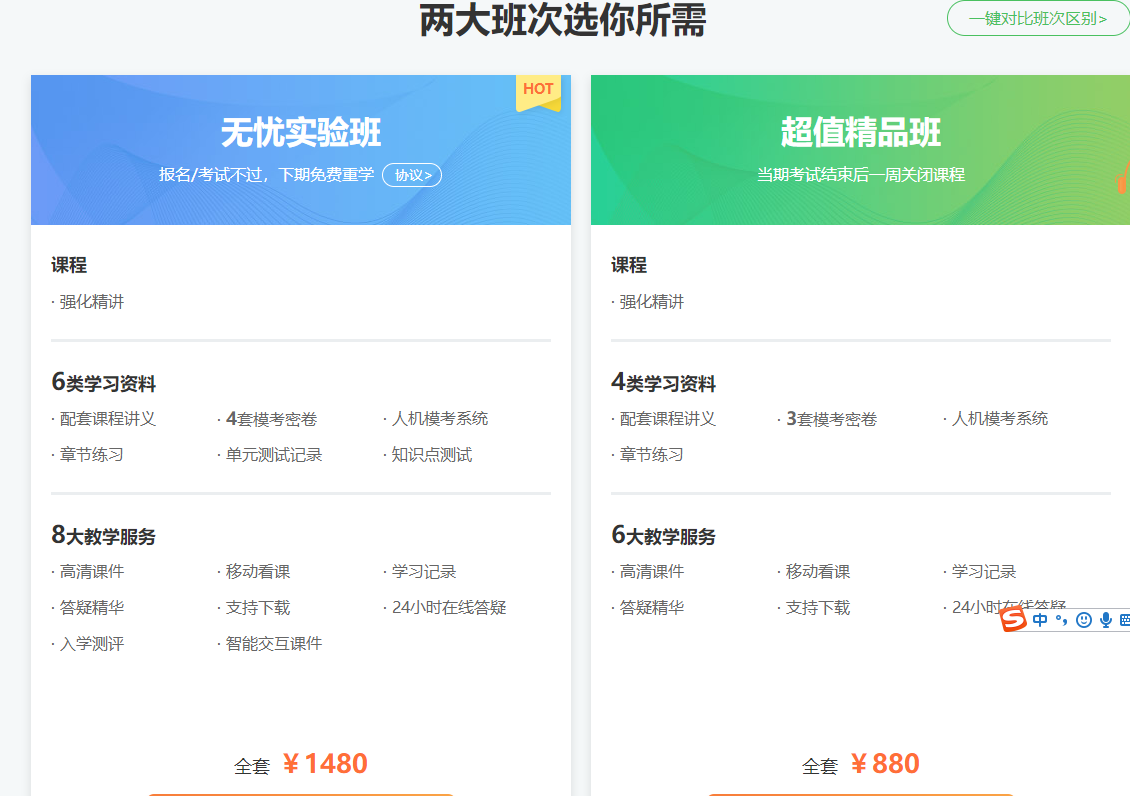Toggle Chinese/English mode on IME bar
Image resolution: width=1130 pixels, height=796 pixels.
tap(1041, 620)
